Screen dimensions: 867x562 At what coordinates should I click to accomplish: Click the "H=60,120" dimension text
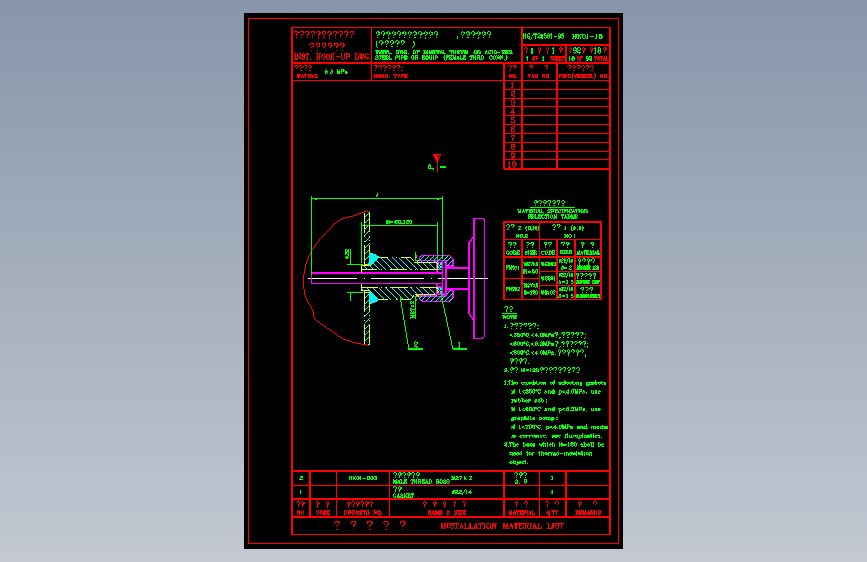(399, 222)
